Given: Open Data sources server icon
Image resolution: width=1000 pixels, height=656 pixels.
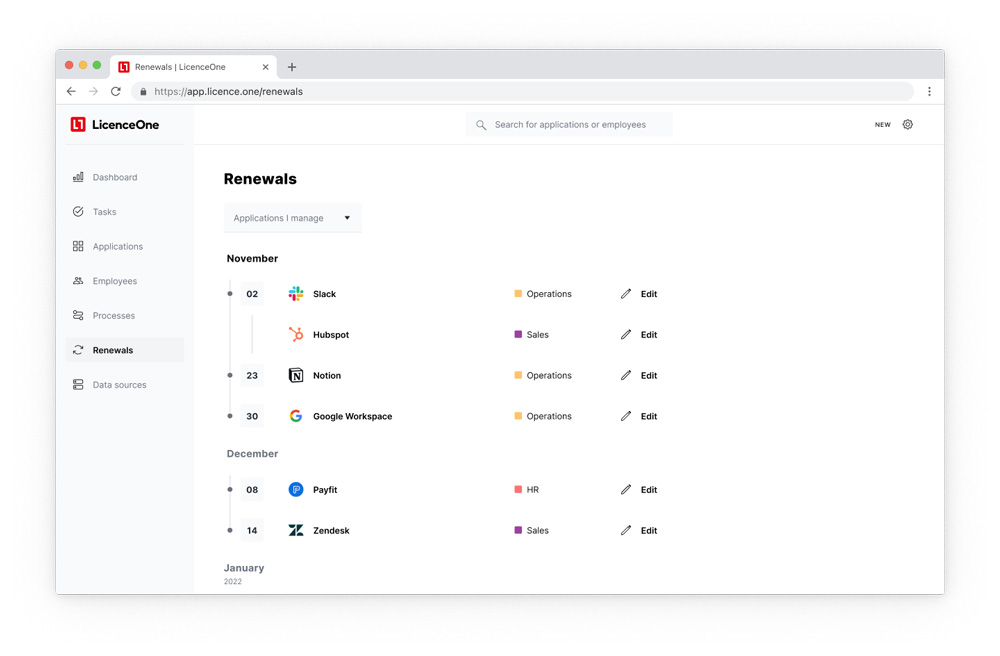Looking at the screenshot, I should click(78, 384).
